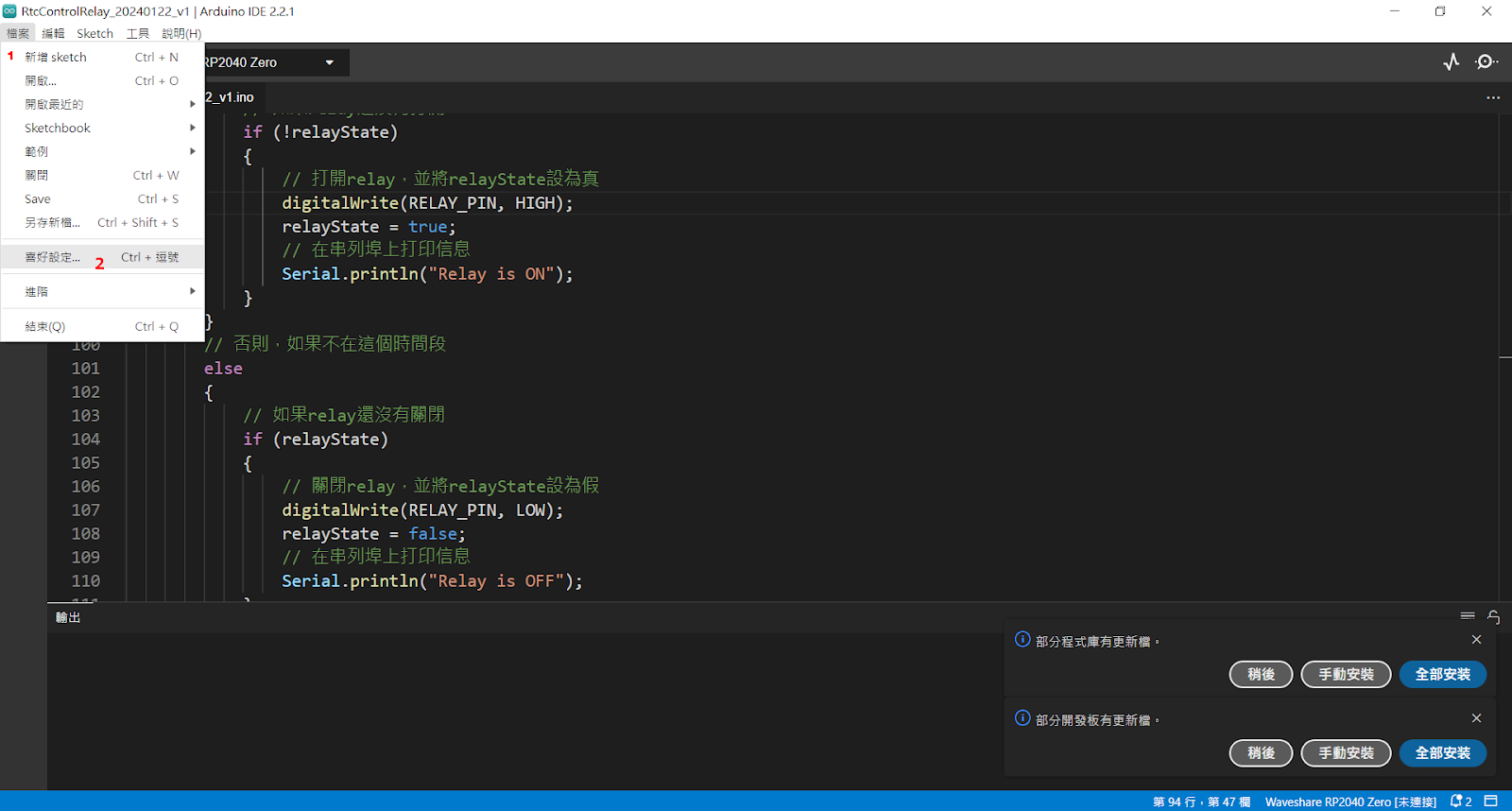Open the Serial Monitor icon
Viewport: 1512px width, 811px height.
click(x=1486, y=62)
